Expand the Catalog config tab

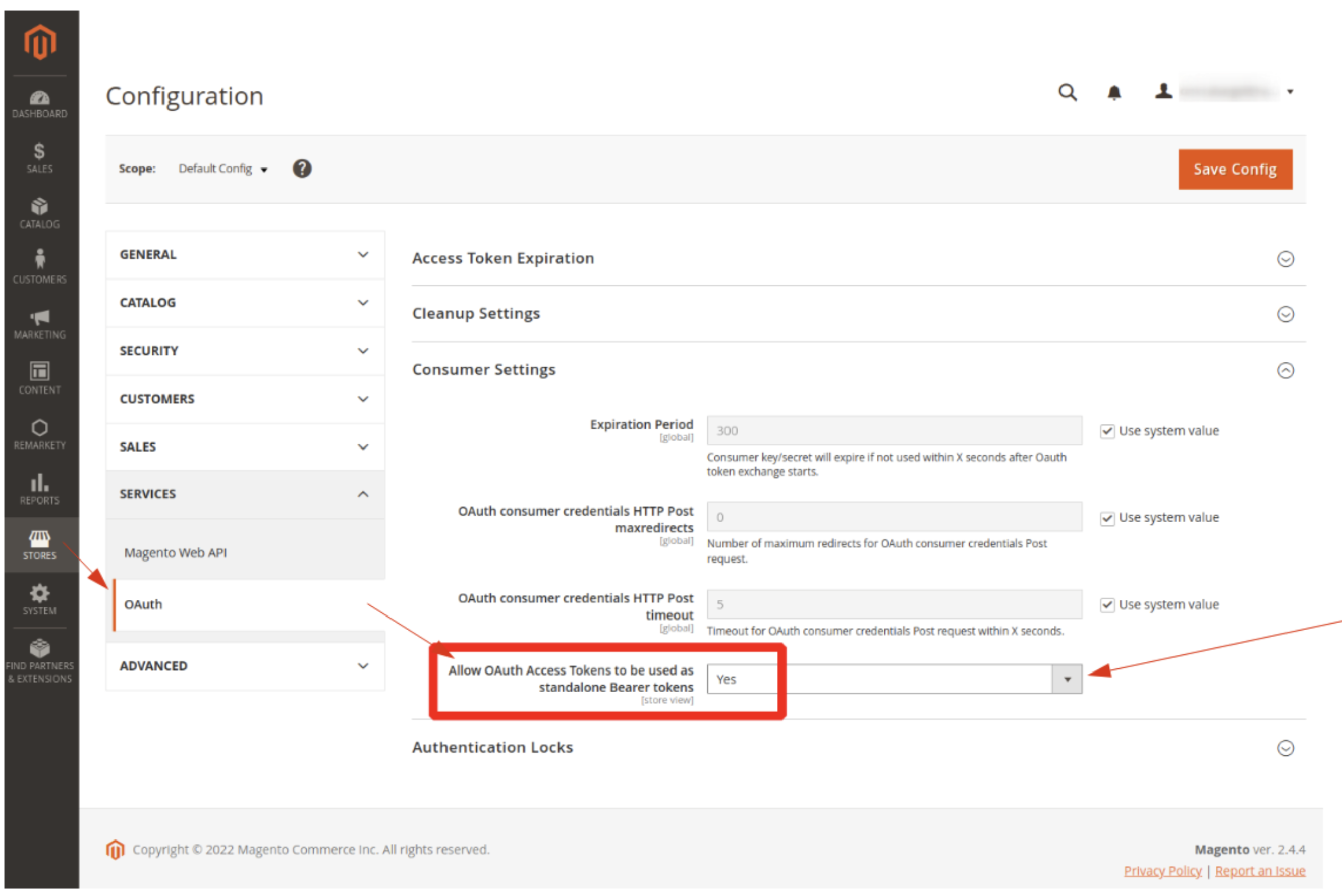click(245, 303)
